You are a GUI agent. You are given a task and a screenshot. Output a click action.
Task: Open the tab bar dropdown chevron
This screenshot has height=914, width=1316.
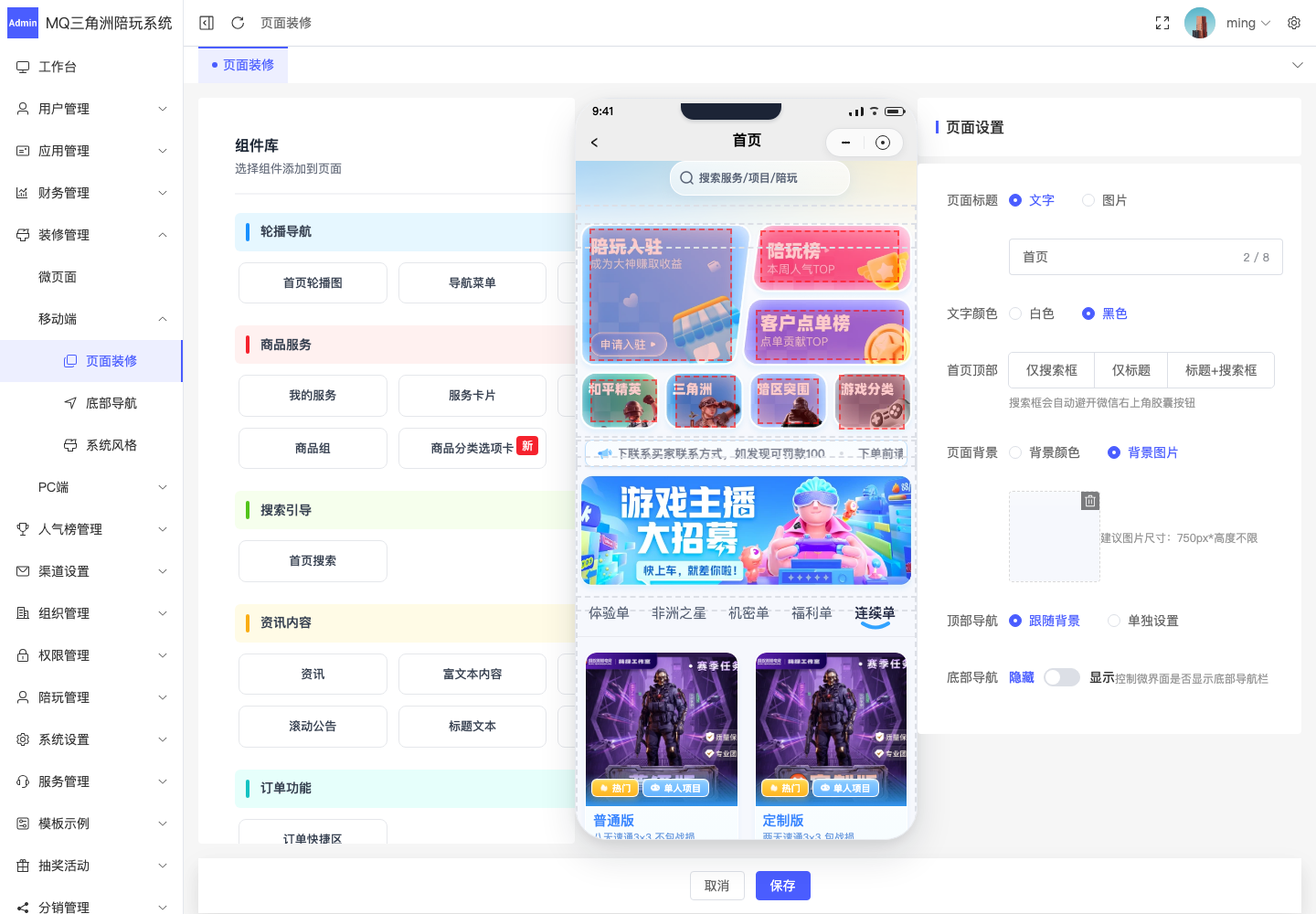click(x=1298, y=65)
